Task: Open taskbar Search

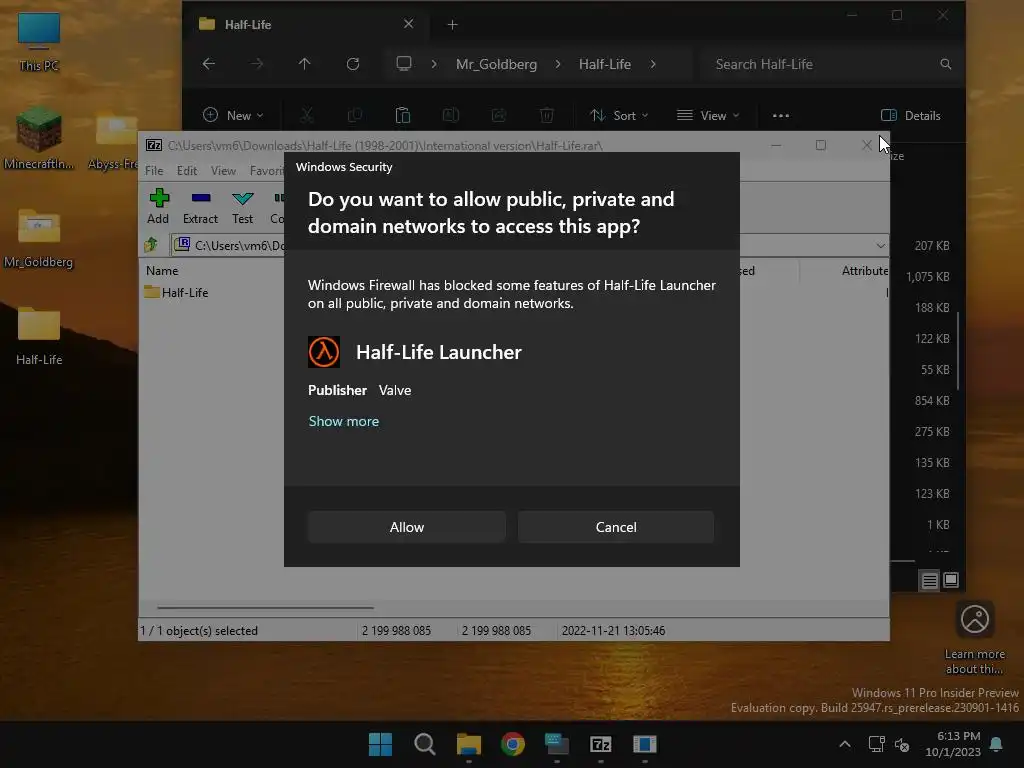Action: click(x=424, y=744)
